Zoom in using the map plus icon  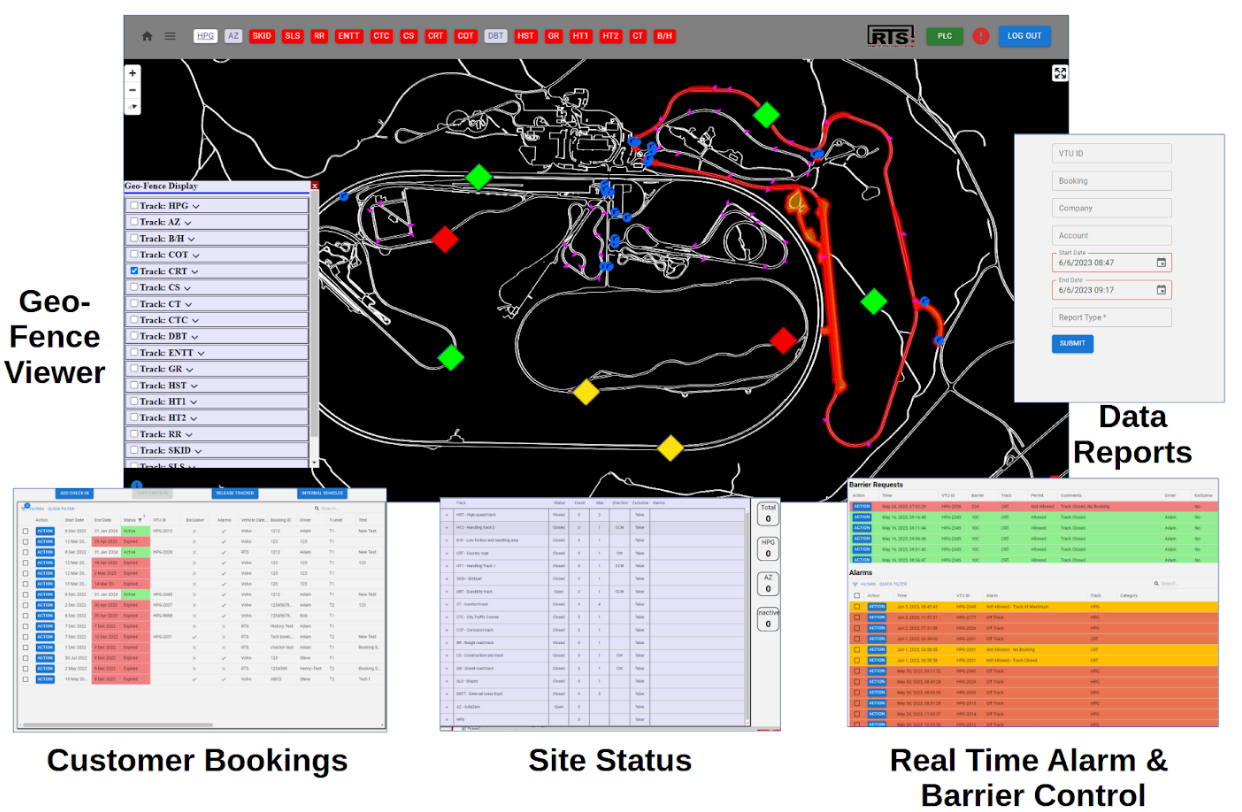[132, 73]
